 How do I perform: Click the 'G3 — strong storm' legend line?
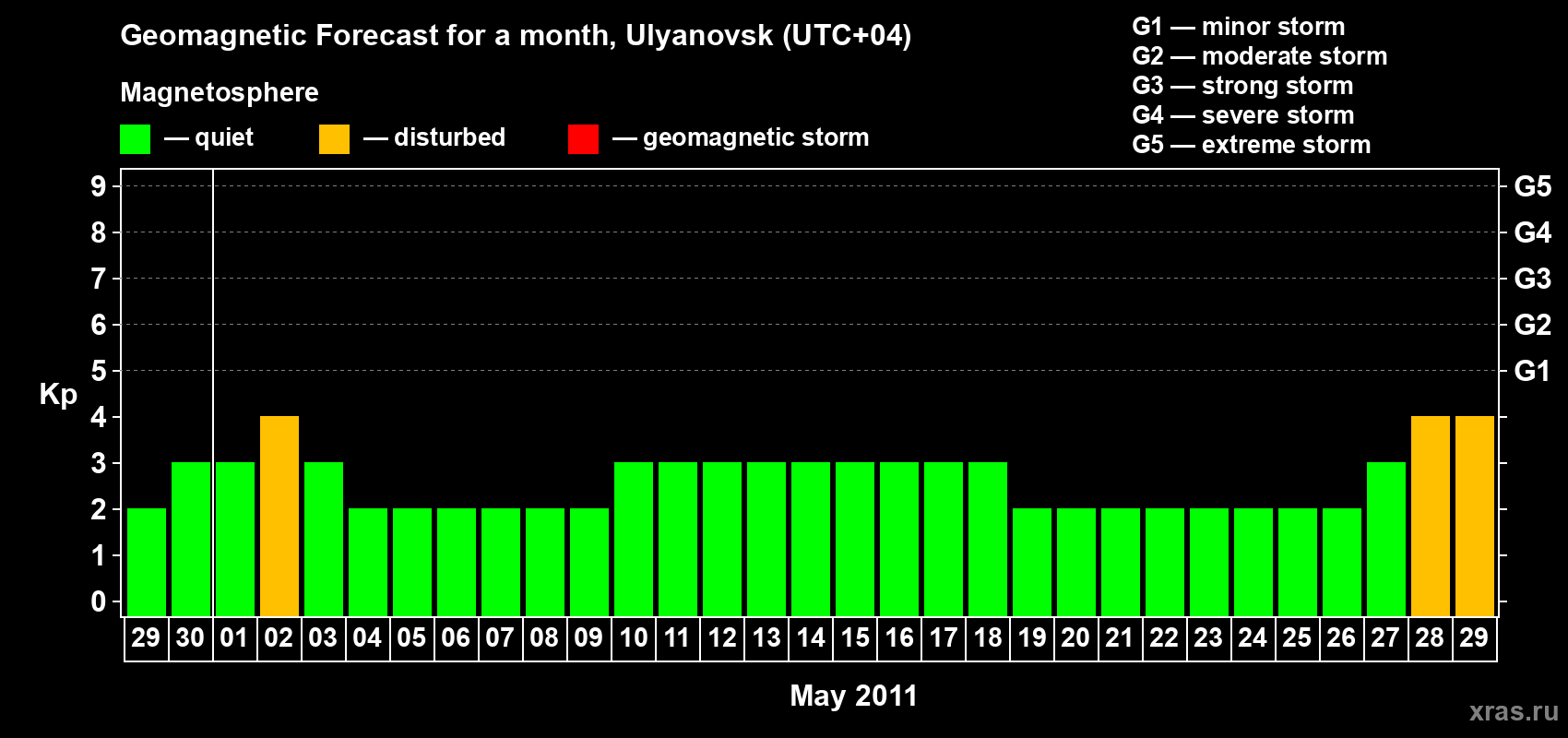click(x=1242, y=86)
